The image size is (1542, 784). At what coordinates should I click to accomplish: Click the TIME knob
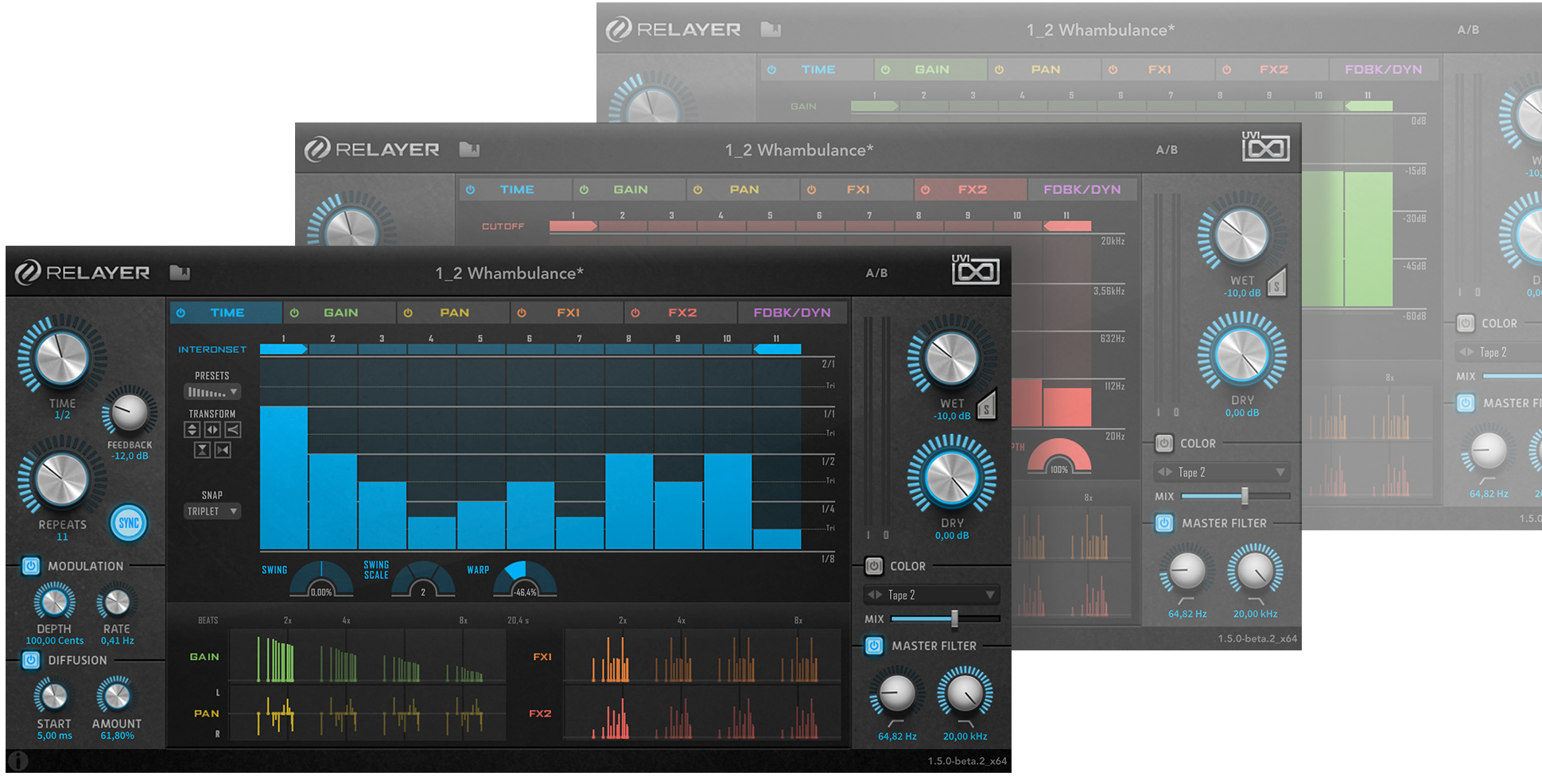click(x=62, y=357)
